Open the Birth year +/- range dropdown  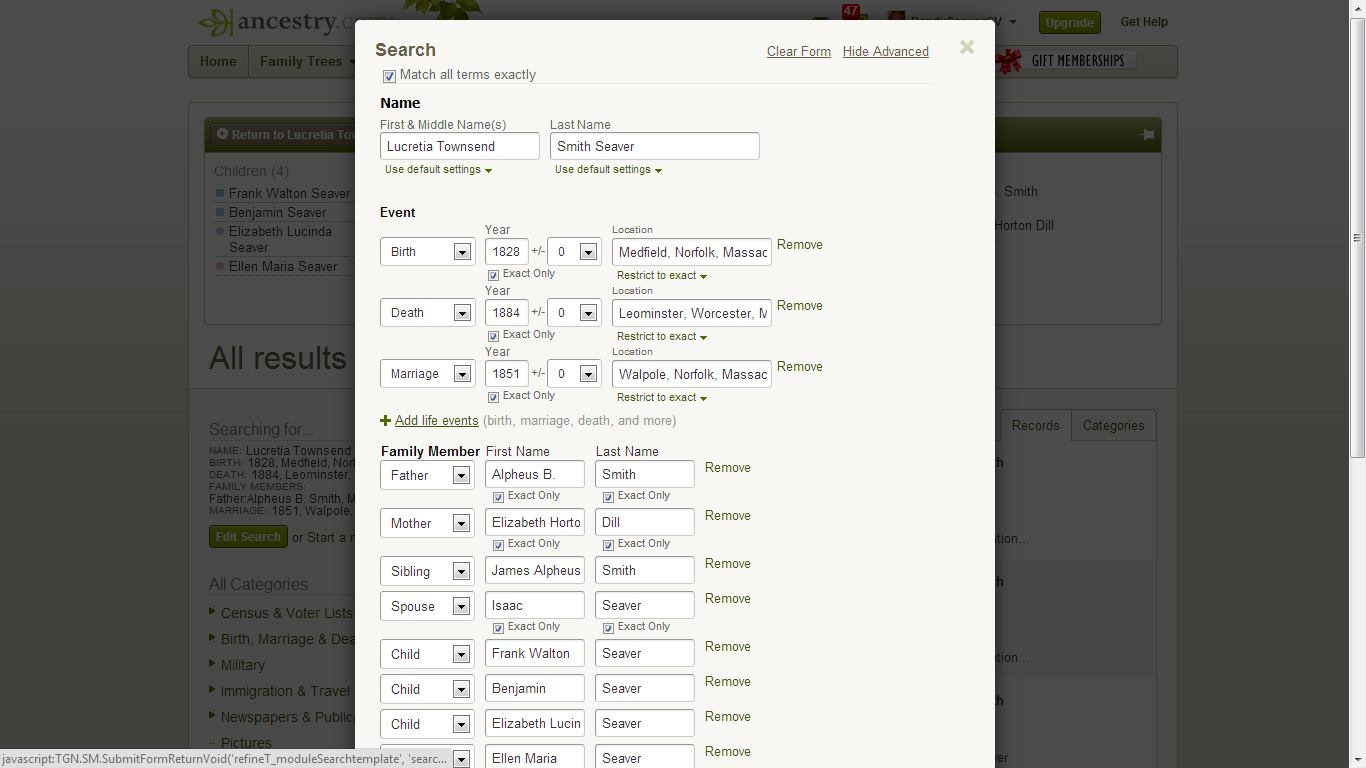coord(574,252)
